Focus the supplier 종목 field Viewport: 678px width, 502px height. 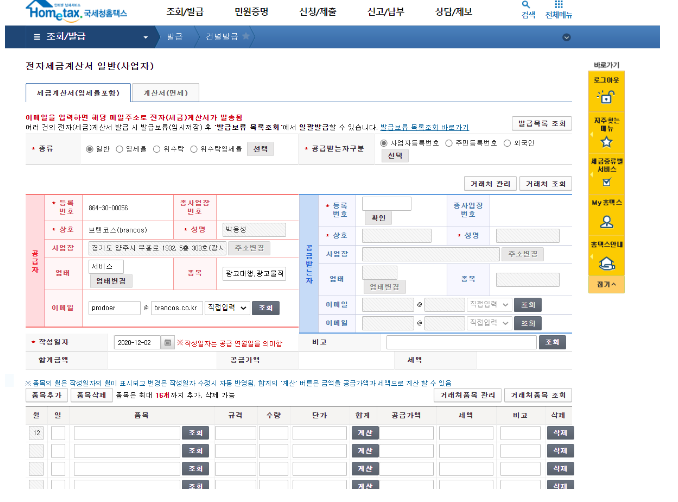click(x=254, y=273)
